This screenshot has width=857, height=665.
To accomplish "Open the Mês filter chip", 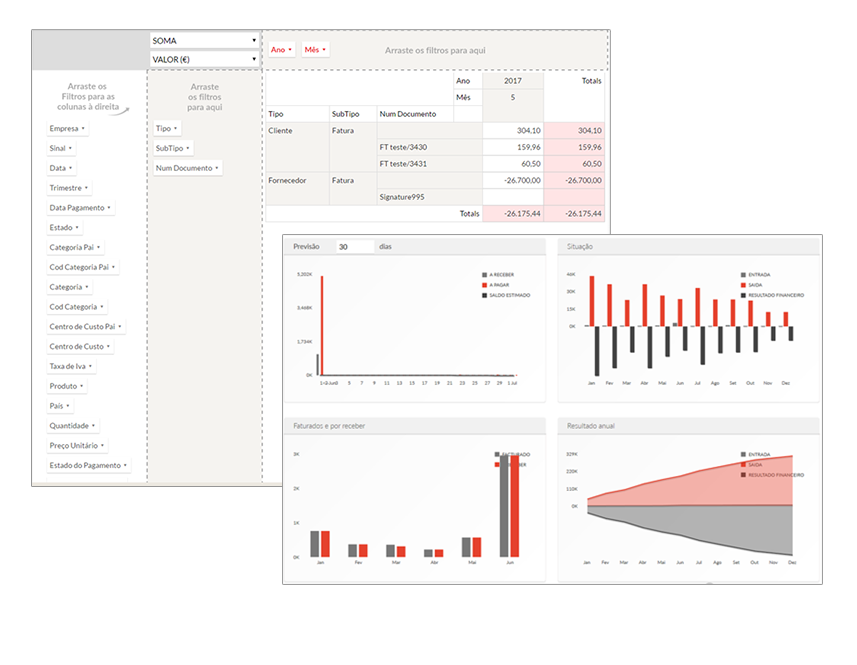I will [x=315, y=50].
